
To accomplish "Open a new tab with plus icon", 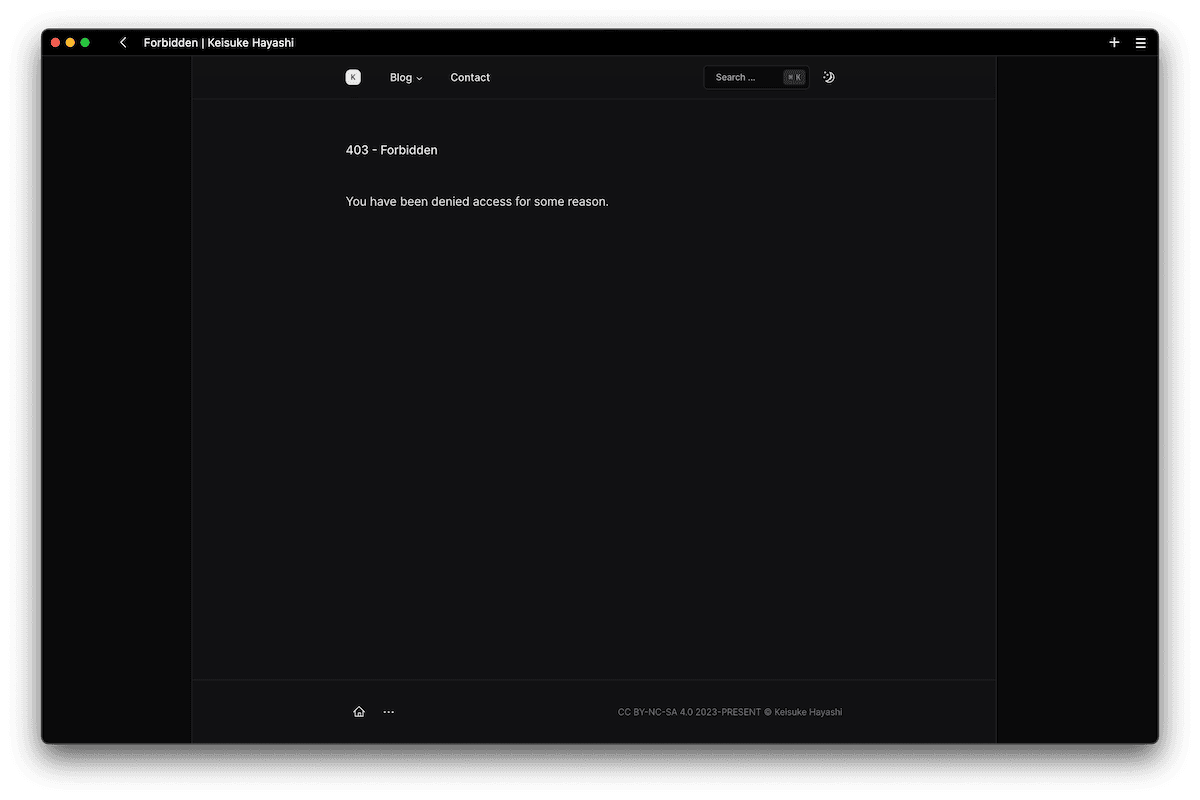I will pos(1114,43).
